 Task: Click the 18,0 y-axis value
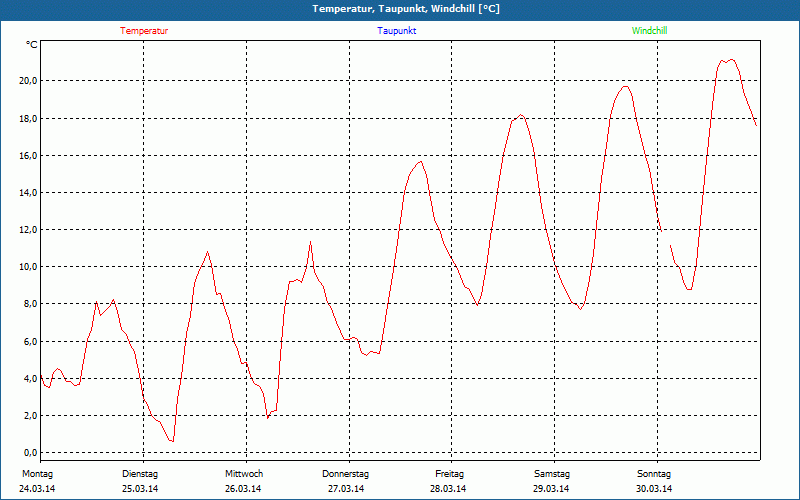(x=28, y=118)
